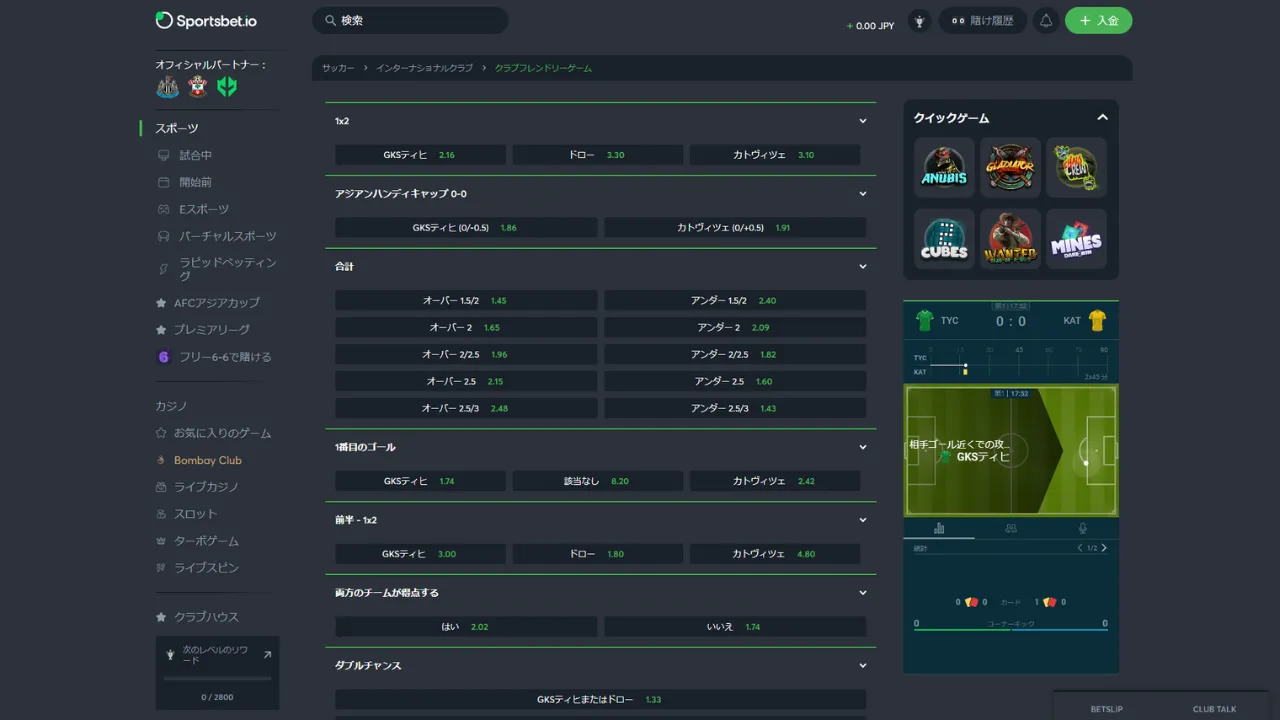Go to インターナショナルクラブ breadcrumb link

click(424, 68)
